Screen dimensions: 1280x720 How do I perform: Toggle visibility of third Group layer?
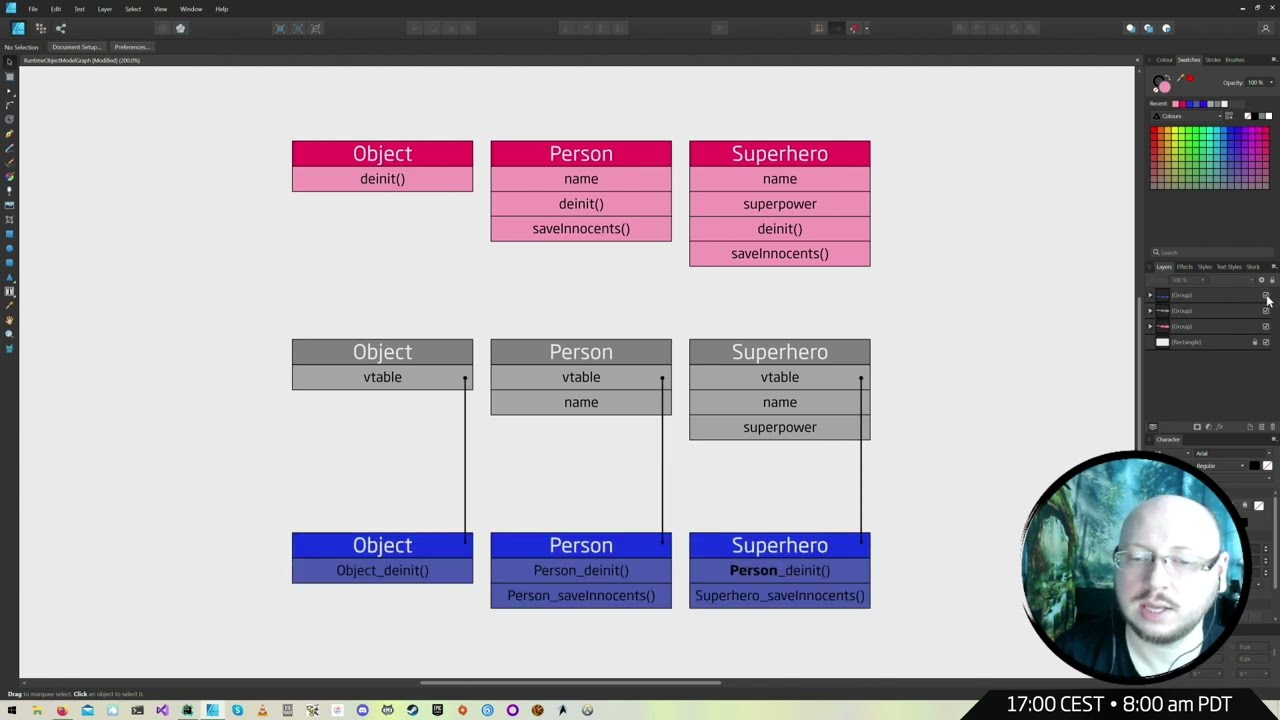click(x=1265, y=326)
